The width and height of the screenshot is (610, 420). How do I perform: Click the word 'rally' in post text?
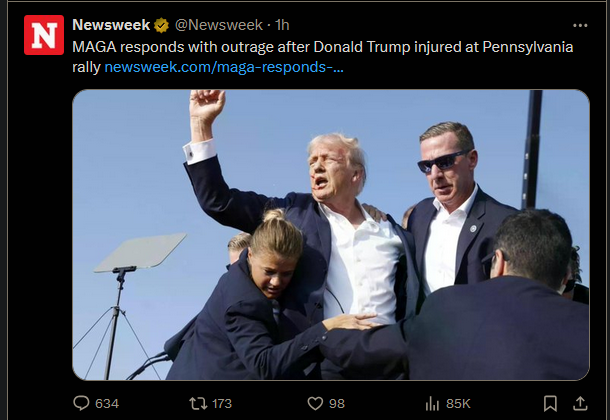point(86,68)
